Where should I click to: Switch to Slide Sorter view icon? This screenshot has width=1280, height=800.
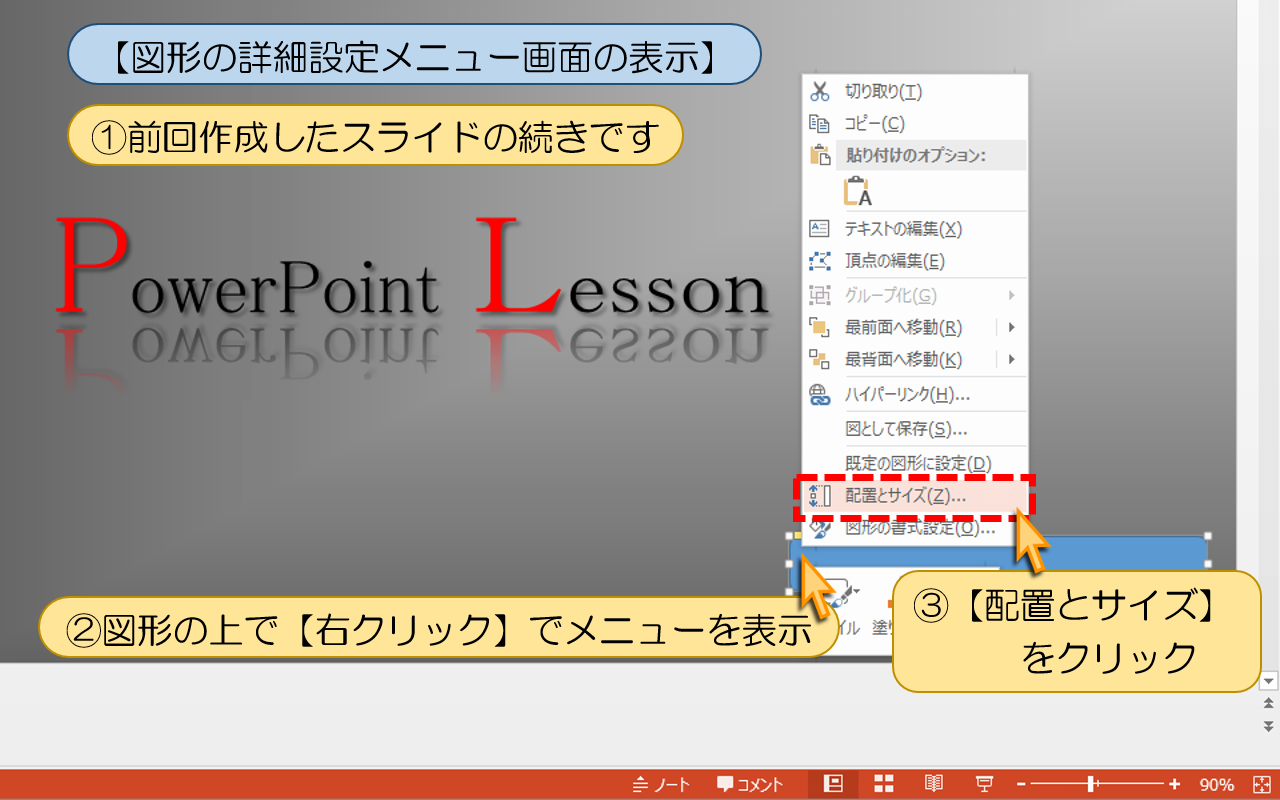(x=884, y=784)
